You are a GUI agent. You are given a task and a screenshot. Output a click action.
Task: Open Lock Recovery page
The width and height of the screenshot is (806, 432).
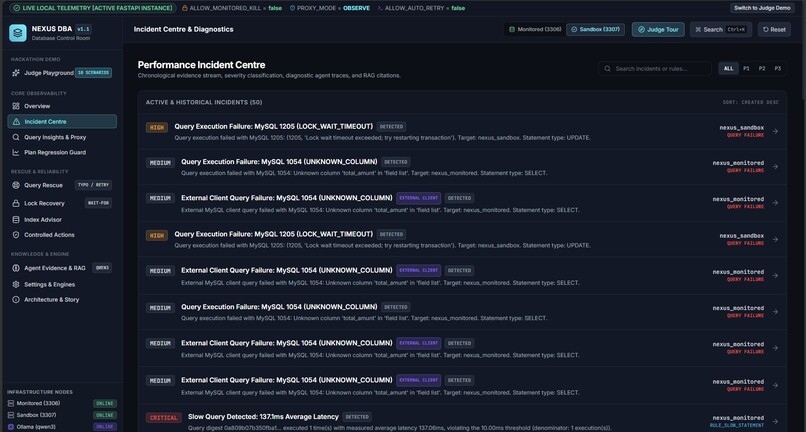pos(62,203)
